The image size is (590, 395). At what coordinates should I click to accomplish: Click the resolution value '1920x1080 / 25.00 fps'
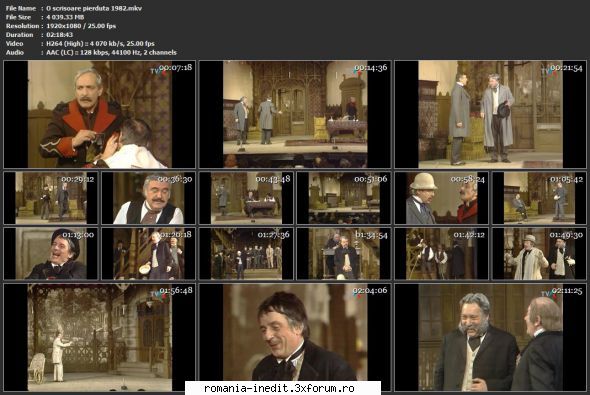tap(81, 26)
